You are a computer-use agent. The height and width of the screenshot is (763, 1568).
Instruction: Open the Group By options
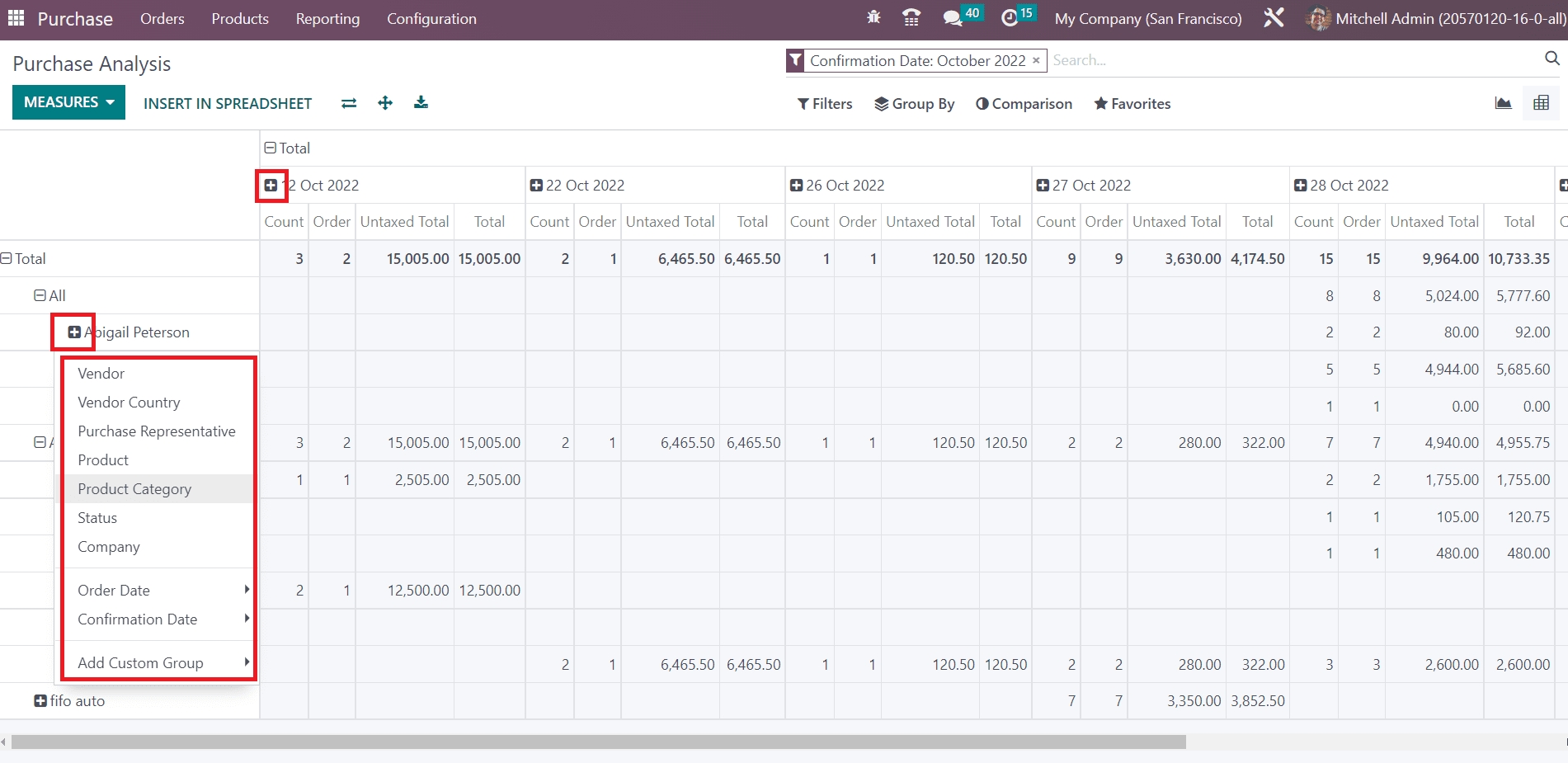914,104
